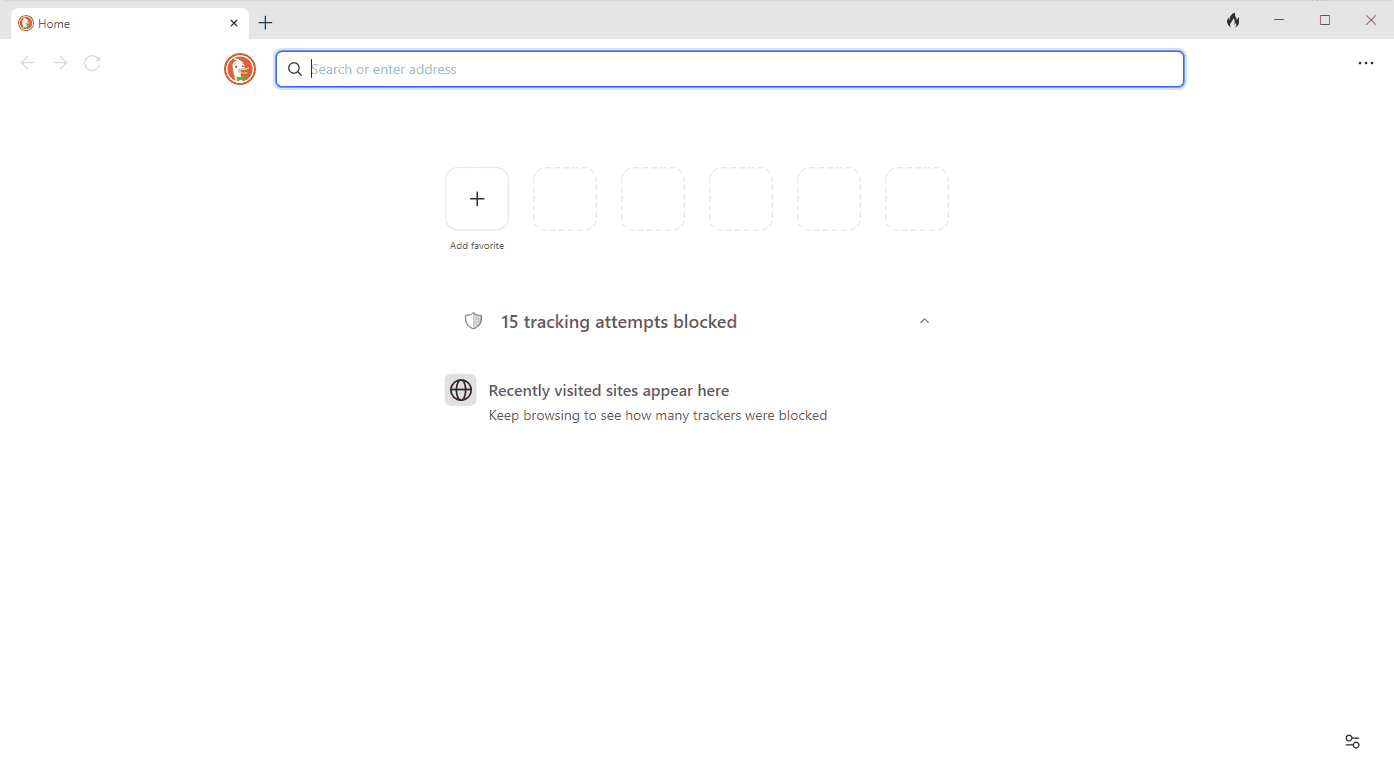
Task: Click the globe icon for recently visited sites
Action: (461, 390)
